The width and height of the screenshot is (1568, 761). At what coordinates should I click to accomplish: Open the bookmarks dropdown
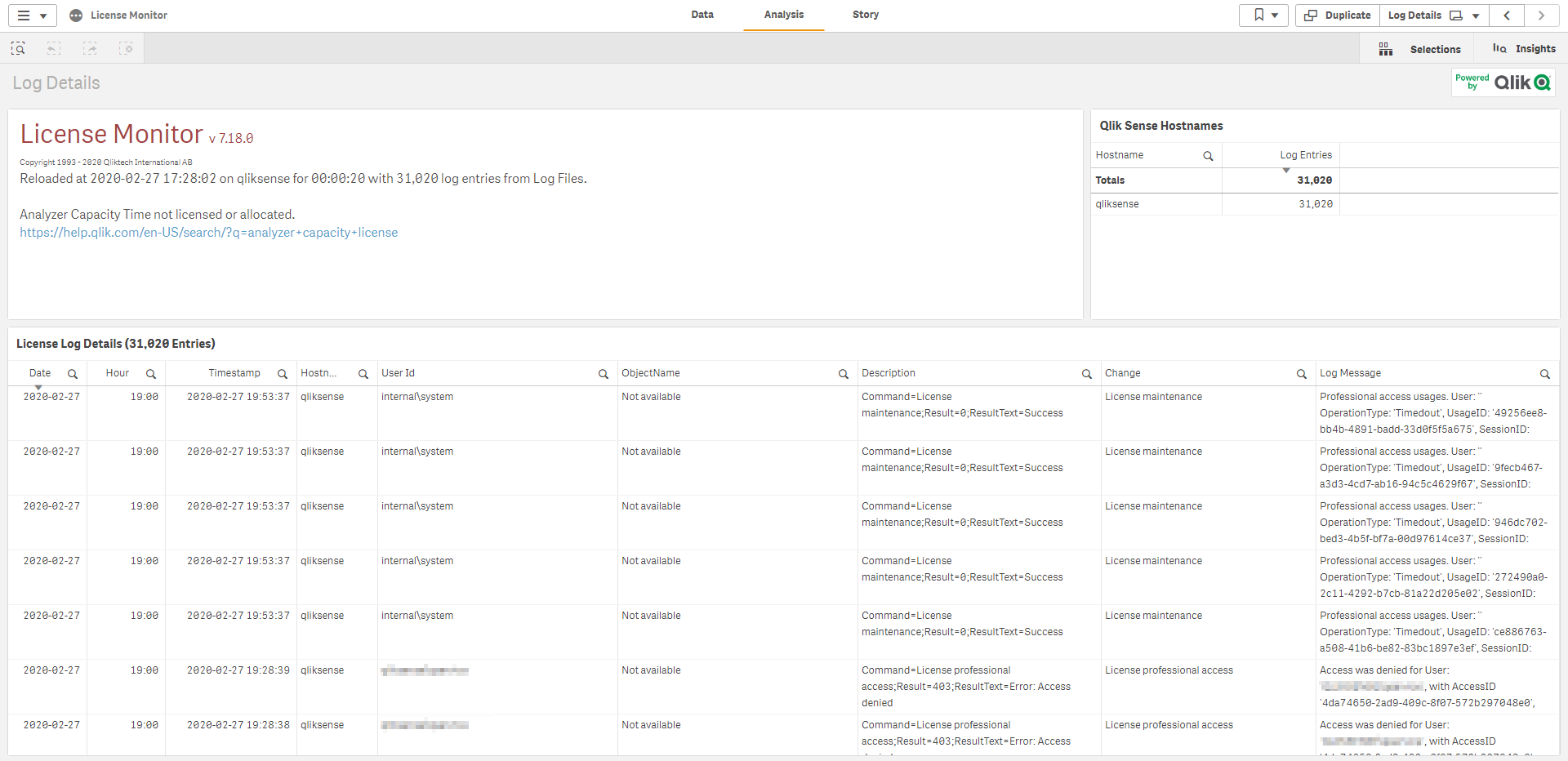(1264, 16)
